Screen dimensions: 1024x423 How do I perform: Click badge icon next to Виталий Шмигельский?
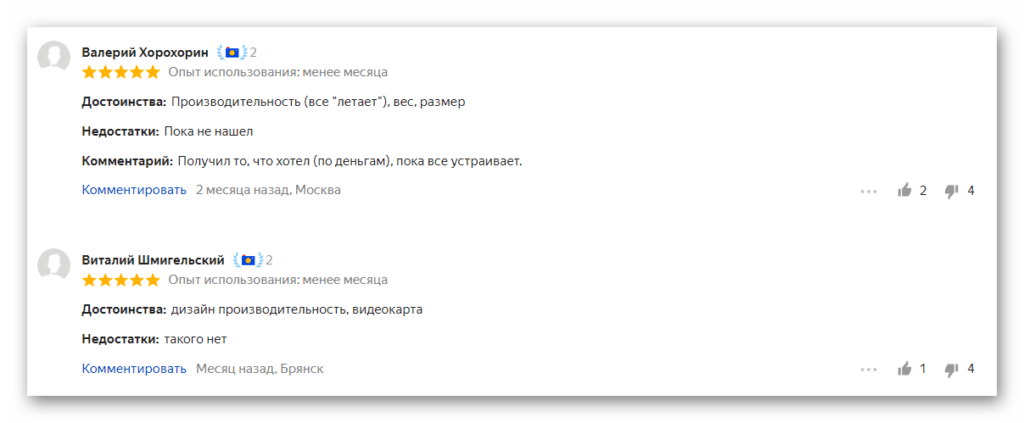click(248, 260)
